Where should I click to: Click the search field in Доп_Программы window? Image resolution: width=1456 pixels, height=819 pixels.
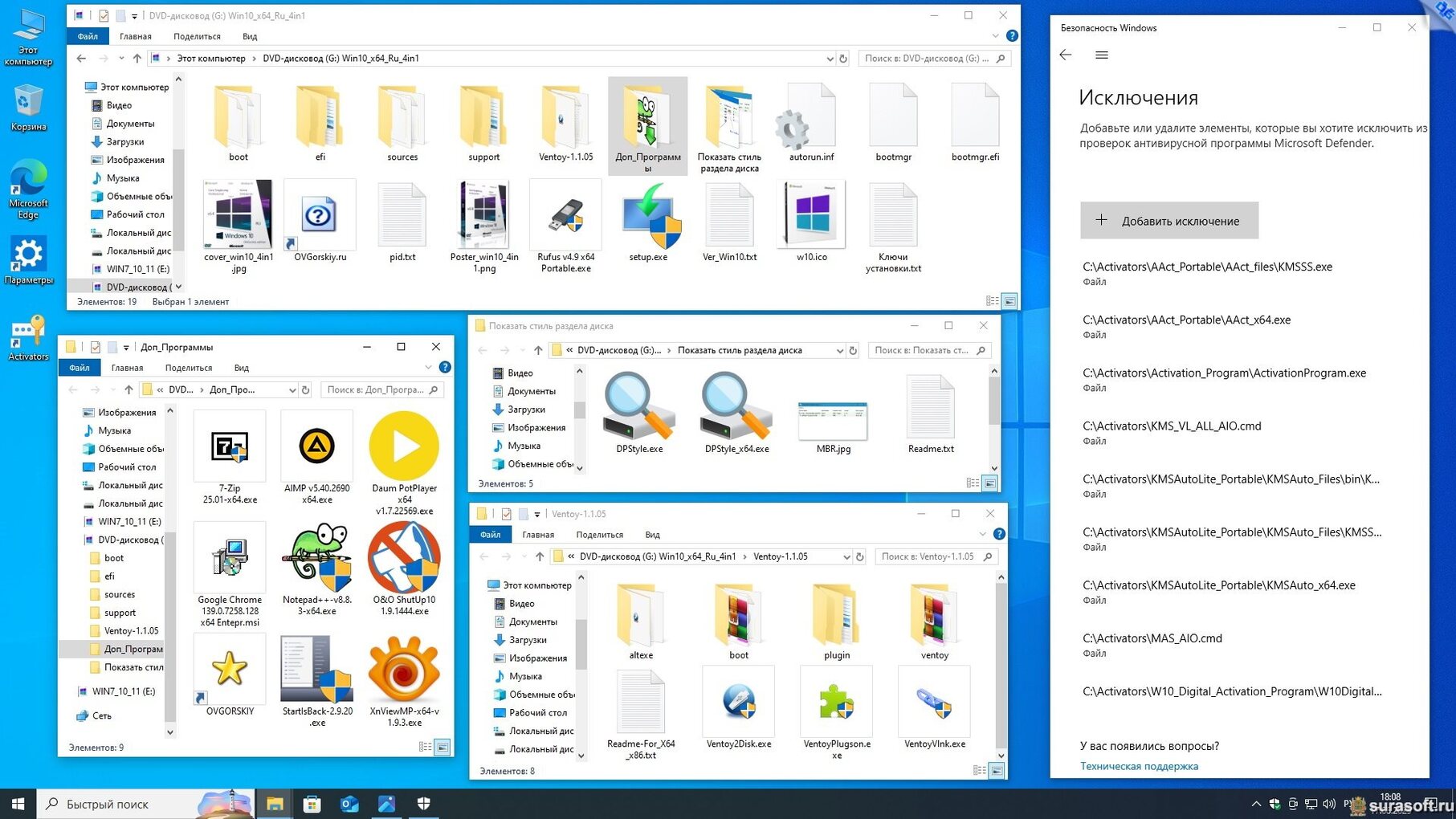(x=374, y=390)
